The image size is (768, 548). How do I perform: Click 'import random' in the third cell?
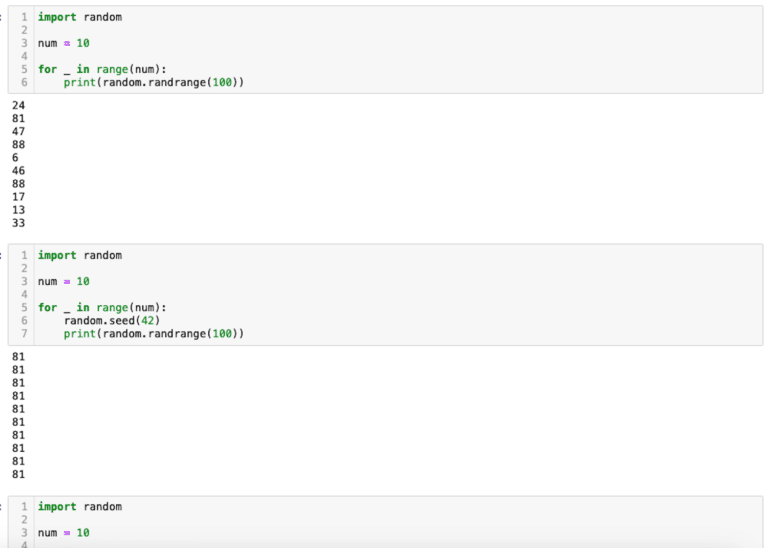(x=80, y=507)
